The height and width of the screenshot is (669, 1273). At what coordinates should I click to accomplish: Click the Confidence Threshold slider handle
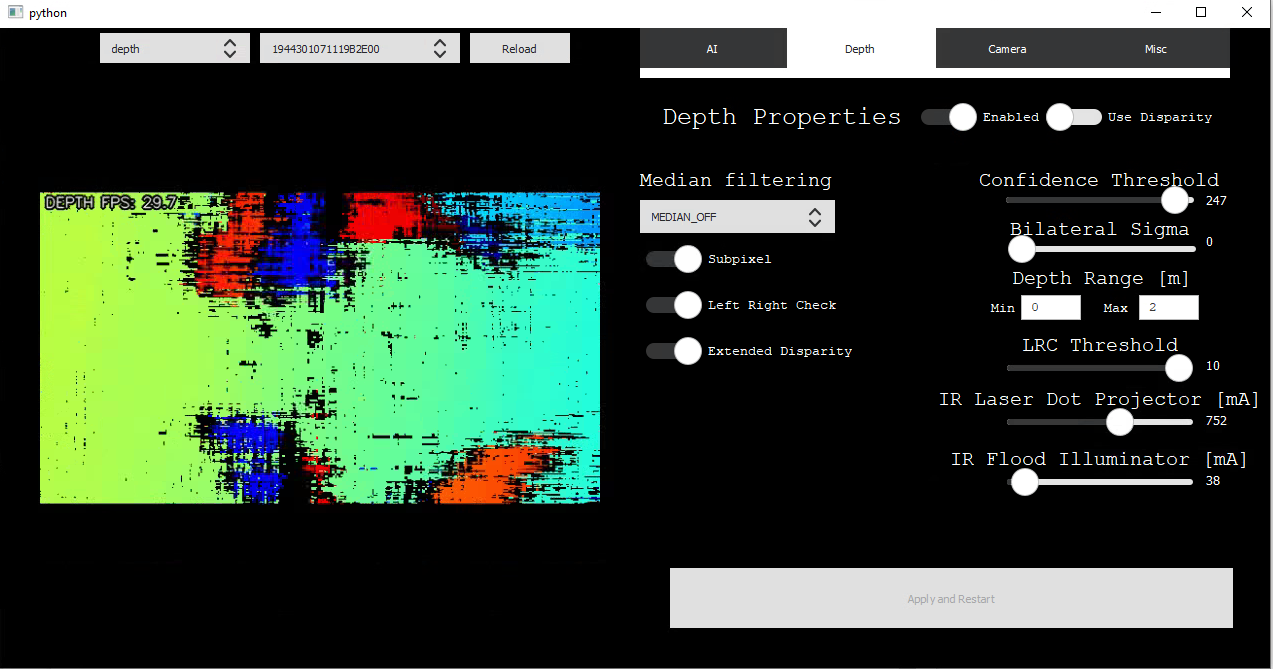(x=1175, y=200)
